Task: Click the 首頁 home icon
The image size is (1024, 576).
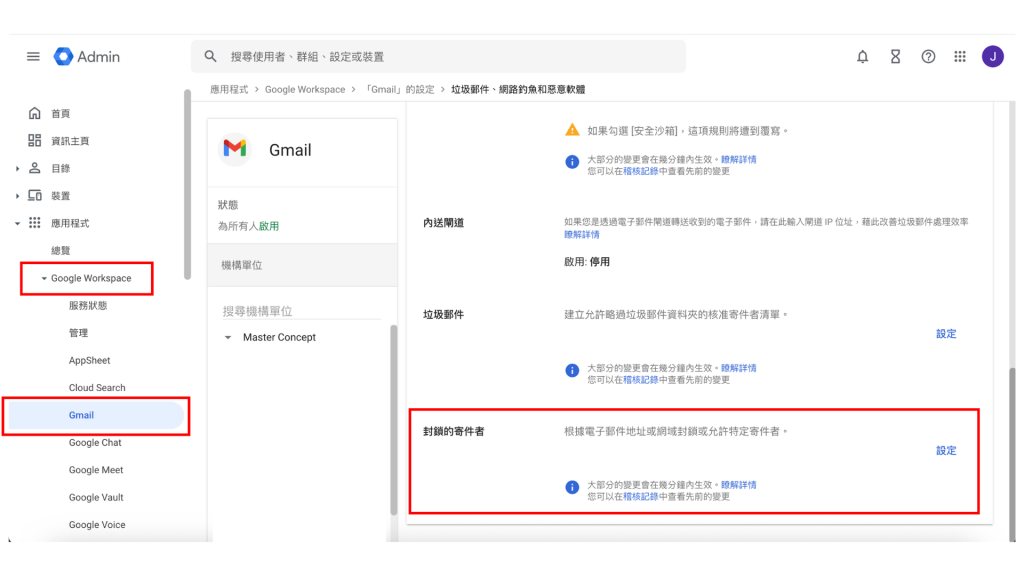Action: 35,114
